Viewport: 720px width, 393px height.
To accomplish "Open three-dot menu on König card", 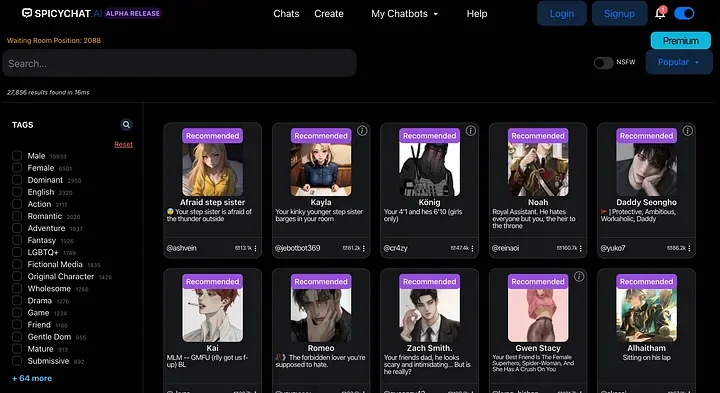I will click(x=472, y=248).
